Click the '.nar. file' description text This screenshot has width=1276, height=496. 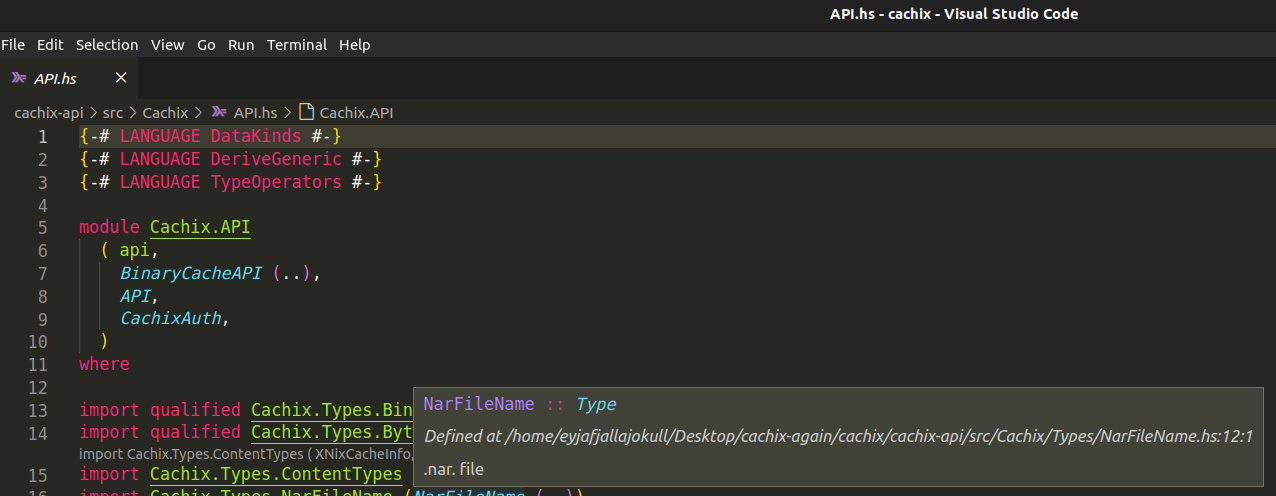453,469
